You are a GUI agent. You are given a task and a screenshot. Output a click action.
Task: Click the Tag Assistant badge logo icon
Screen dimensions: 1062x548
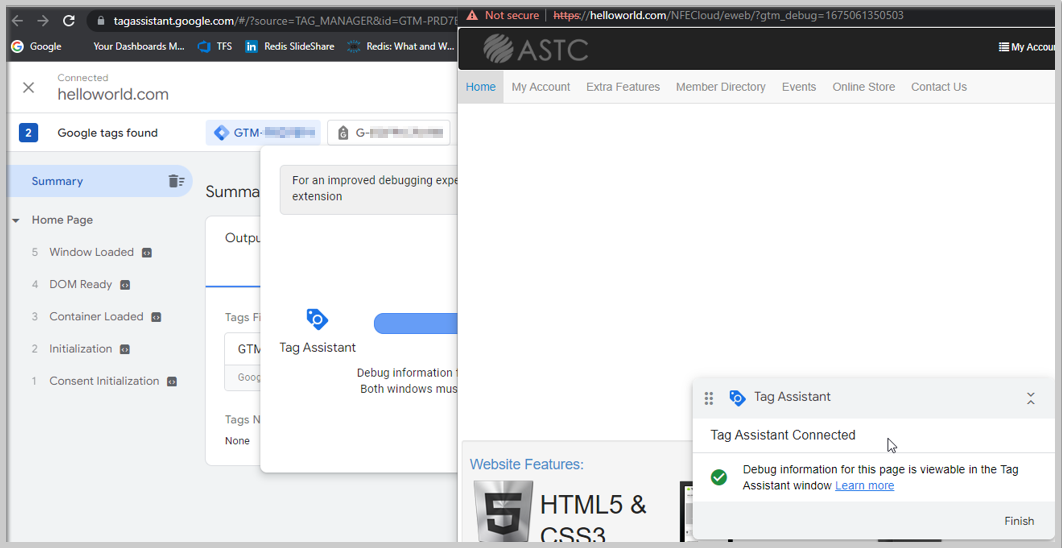737,398
